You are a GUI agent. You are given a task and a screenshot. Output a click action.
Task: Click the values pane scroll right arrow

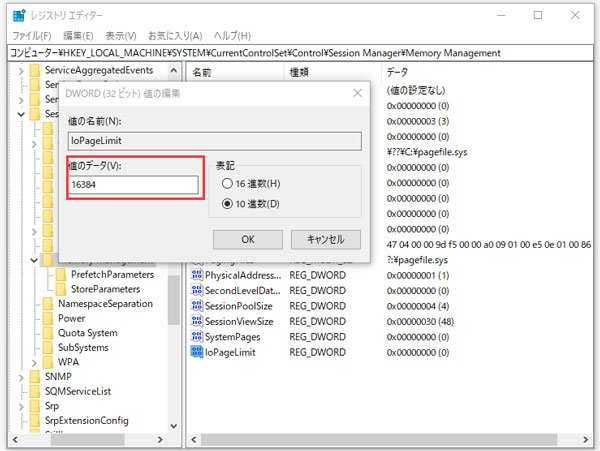(586, 440)
